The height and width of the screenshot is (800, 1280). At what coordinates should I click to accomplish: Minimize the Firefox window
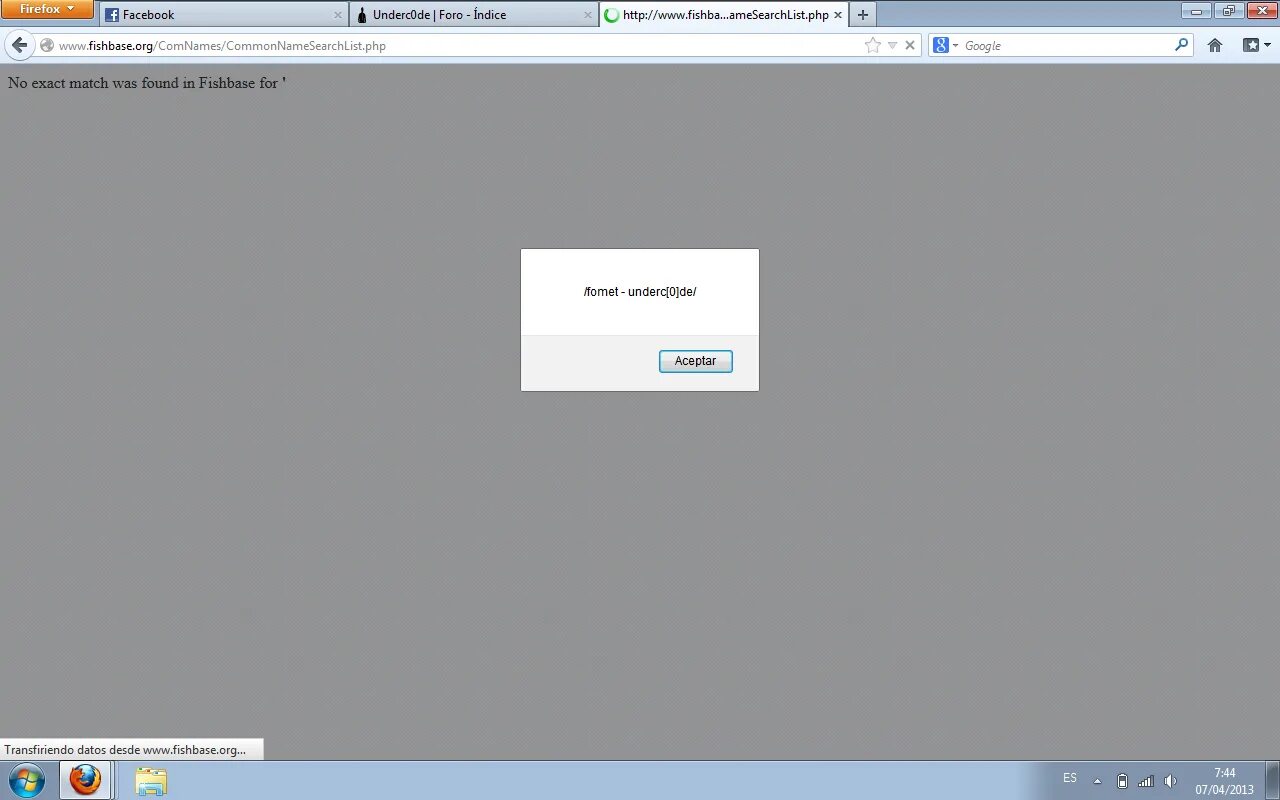(x=1196, y=10)
